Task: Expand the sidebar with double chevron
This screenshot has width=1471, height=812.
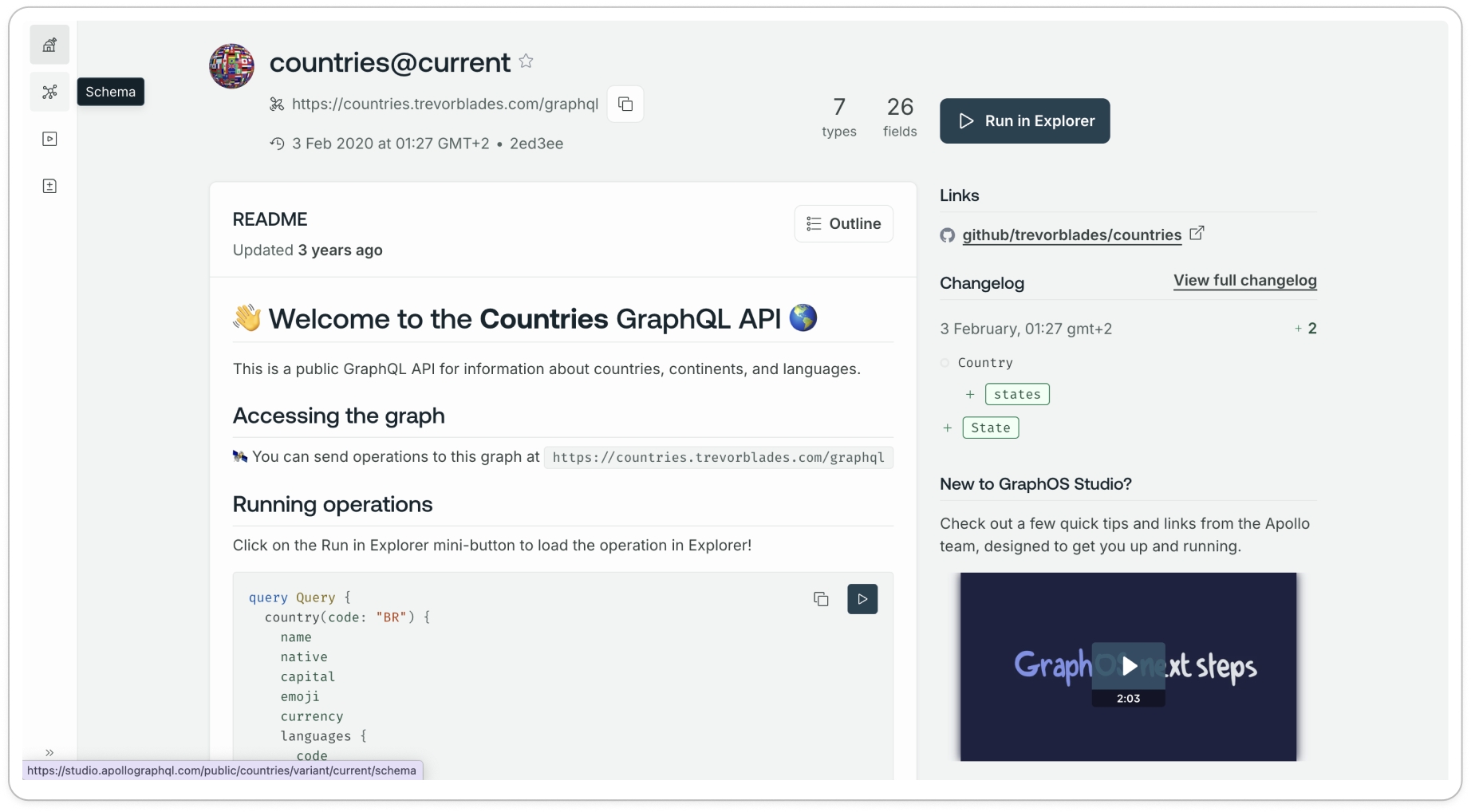Action: [x=49, y=752]
